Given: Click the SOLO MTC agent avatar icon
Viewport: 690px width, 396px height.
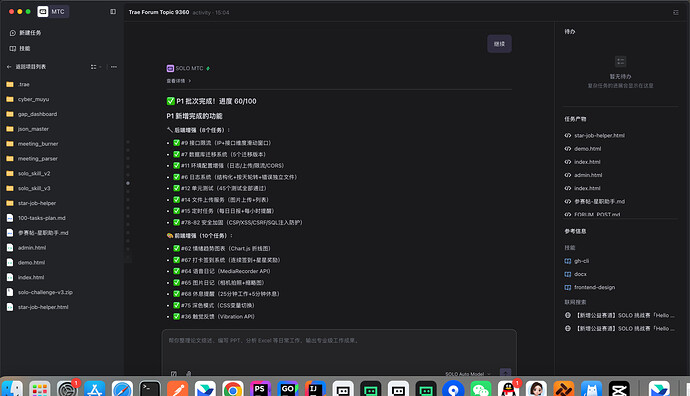Looking at the screenshot, I should click(170, 68).
